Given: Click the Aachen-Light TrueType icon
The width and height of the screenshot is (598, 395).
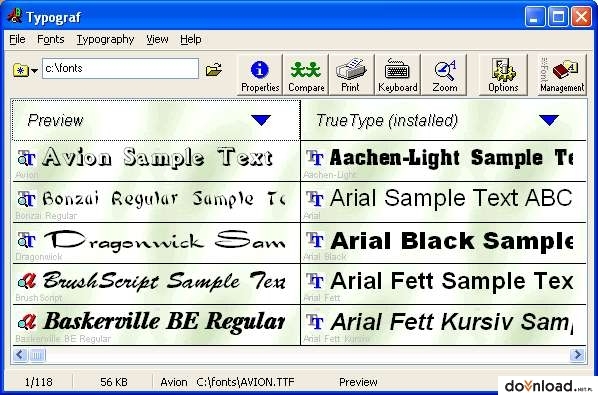Looking at the screenshot, I should [x=315, y=158].
